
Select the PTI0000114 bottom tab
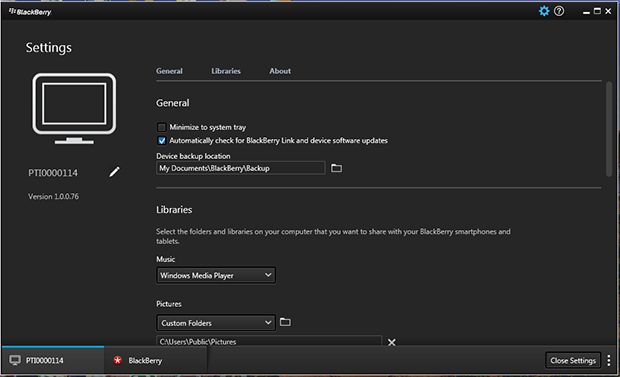click(53, 360)
